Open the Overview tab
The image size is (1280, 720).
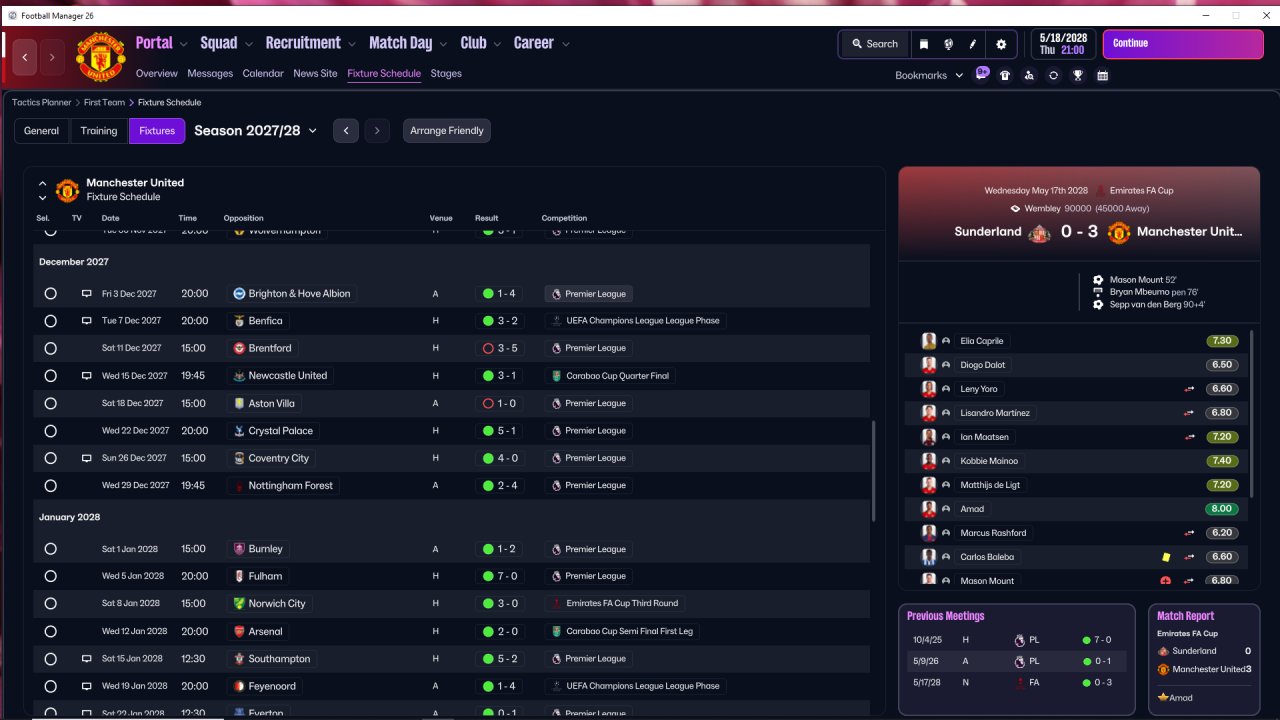pyautogui.click(x=157, y=74)
